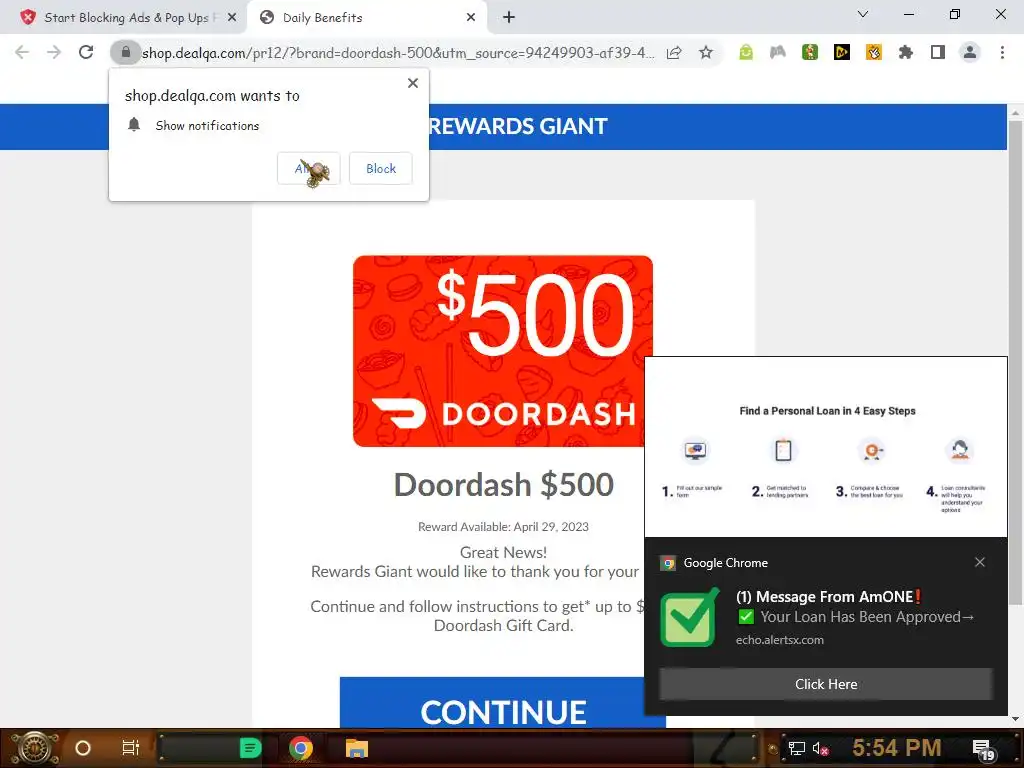
Task: Open the orange hand extension icon
Action: [x=874, y=52]
